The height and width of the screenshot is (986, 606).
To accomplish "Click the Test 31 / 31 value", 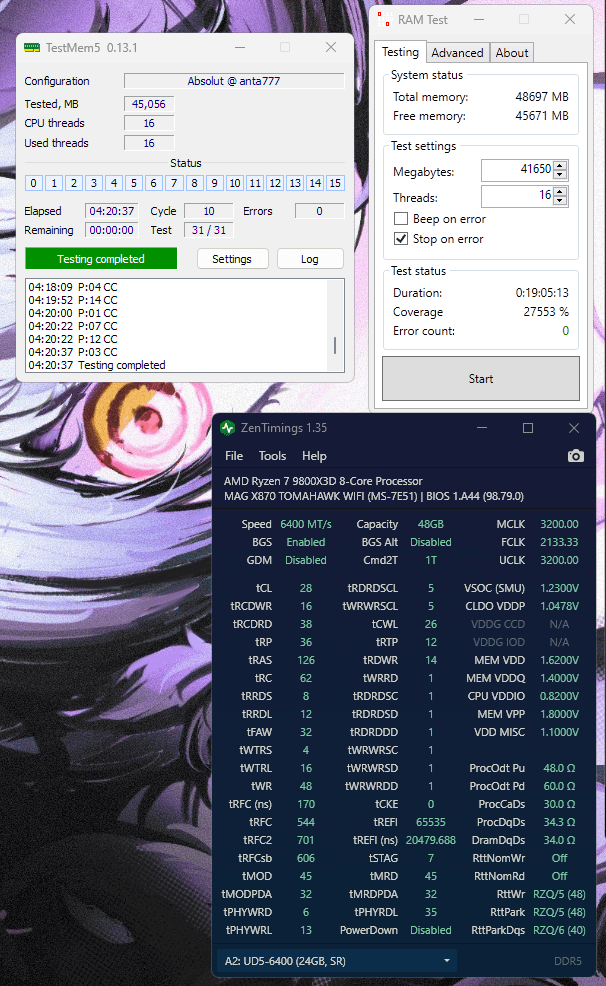I will click(209, 230).
